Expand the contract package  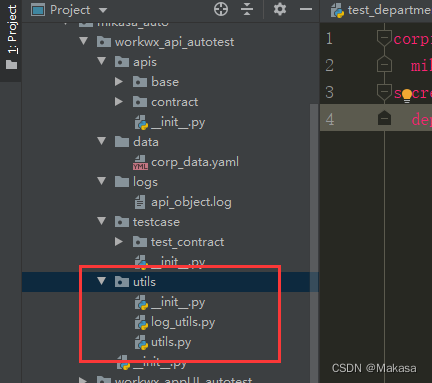pos(119,102)
